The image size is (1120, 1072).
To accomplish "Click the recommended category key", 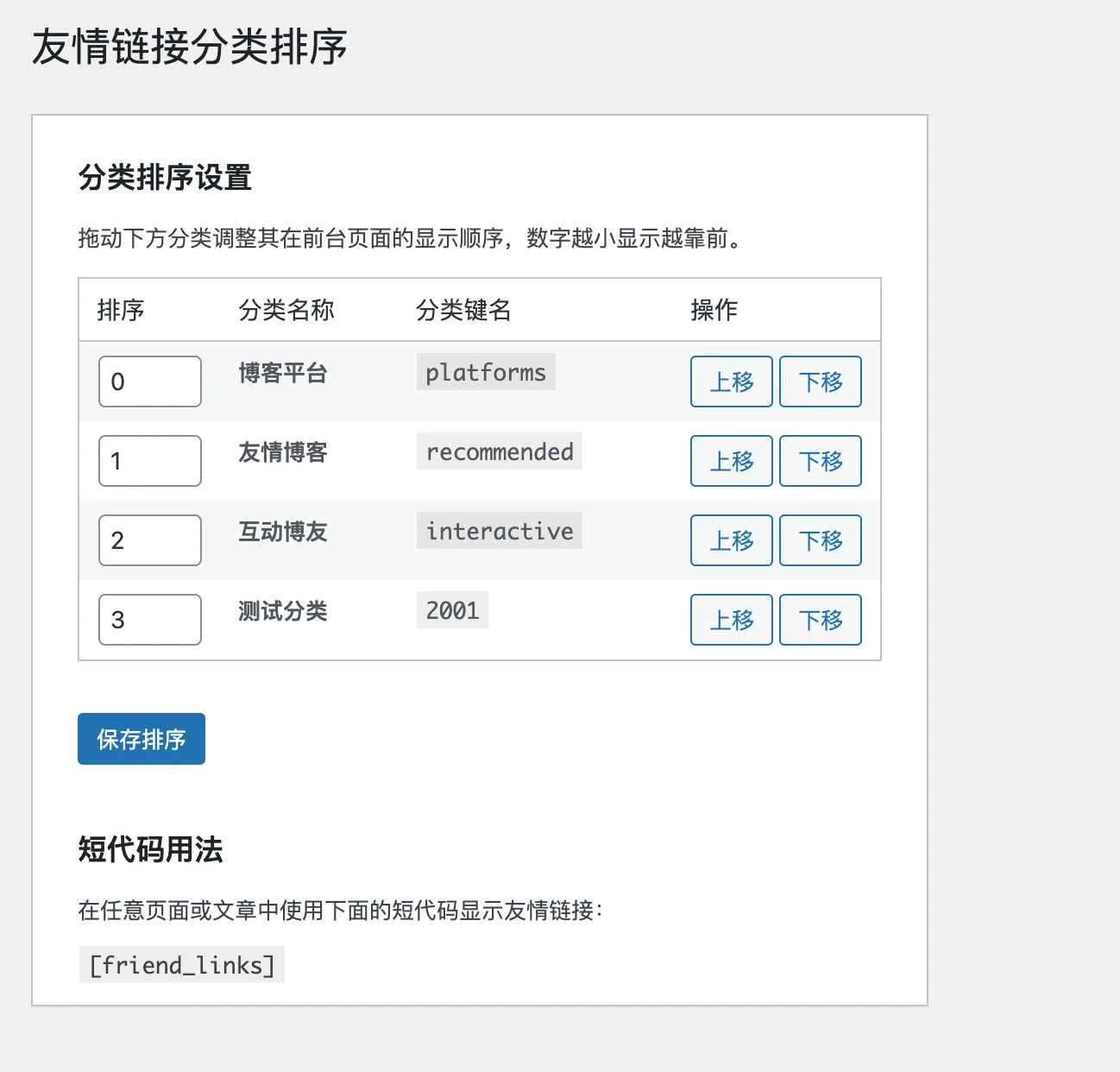I will coord(500,451).
